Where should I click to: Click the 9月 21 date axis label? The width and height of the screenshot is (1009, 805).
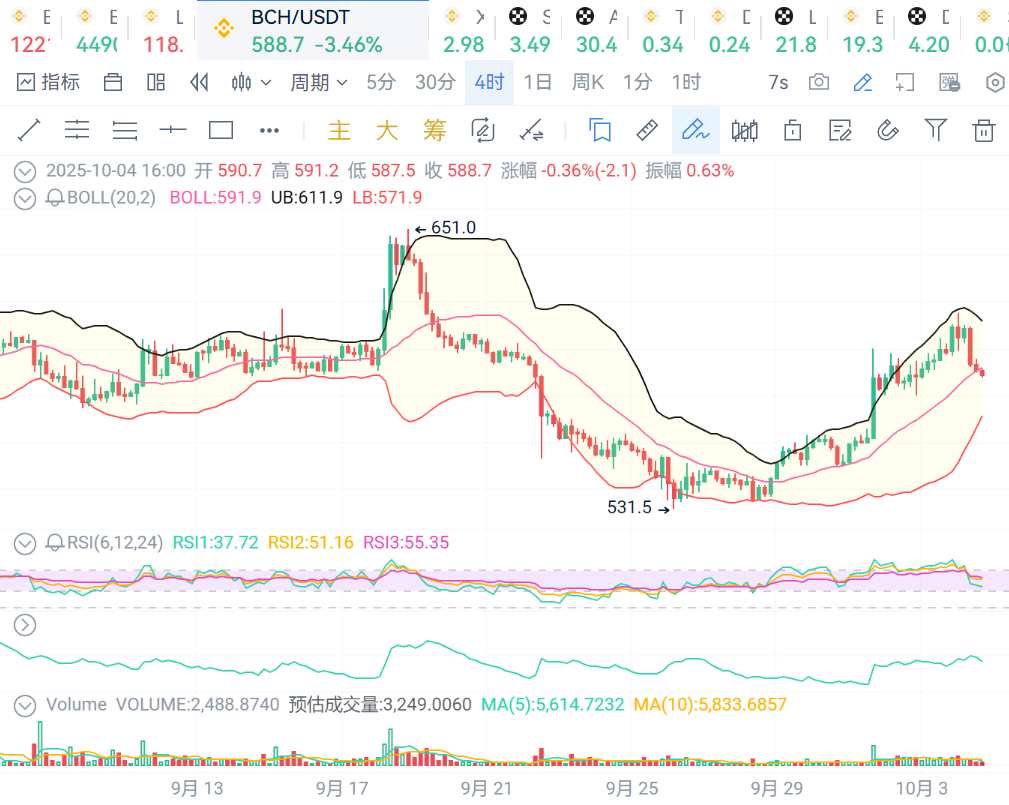(x=486, y=788)
